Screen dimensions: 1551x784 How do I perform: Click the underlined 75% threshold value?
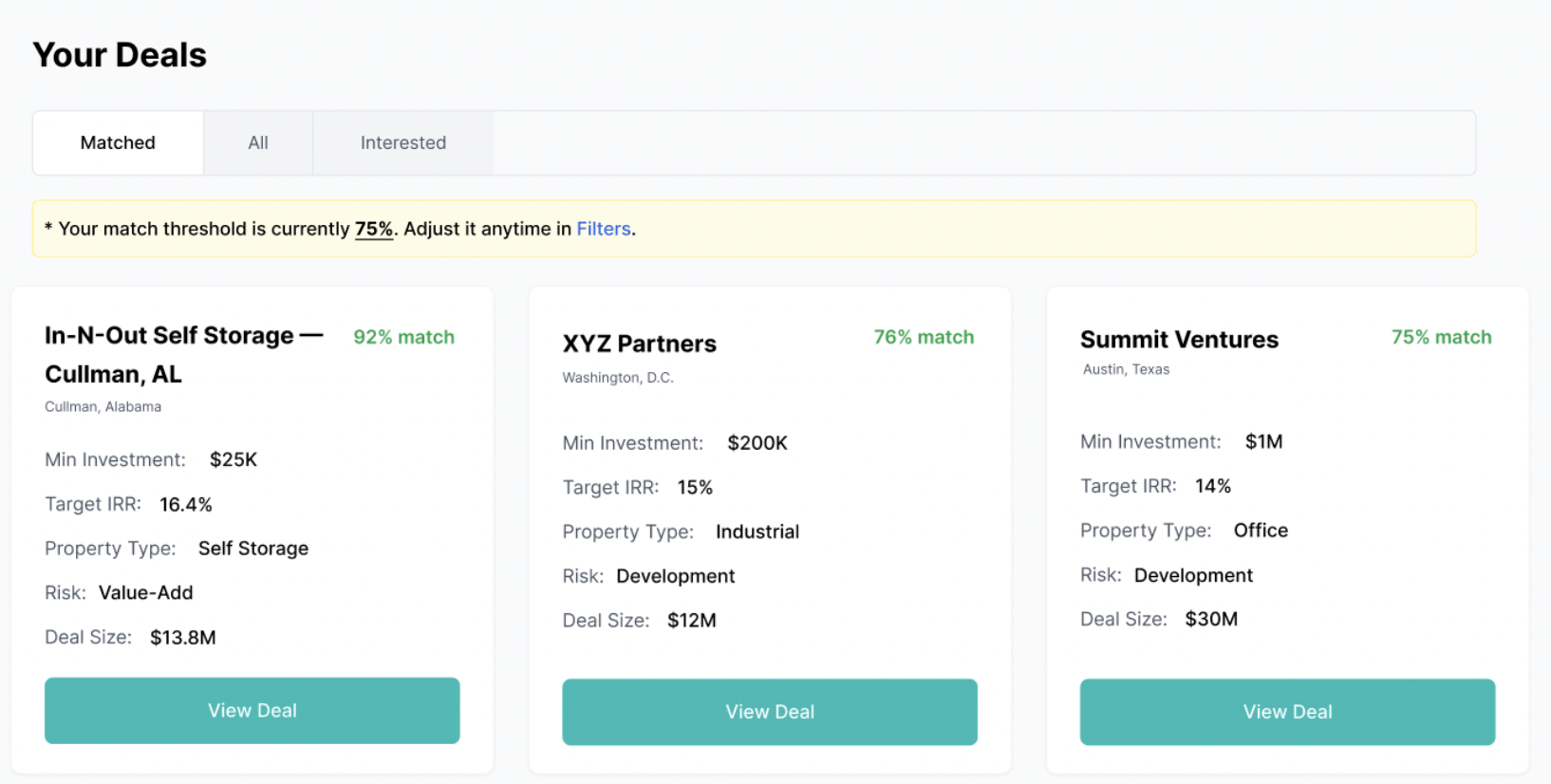coord(373,229)
